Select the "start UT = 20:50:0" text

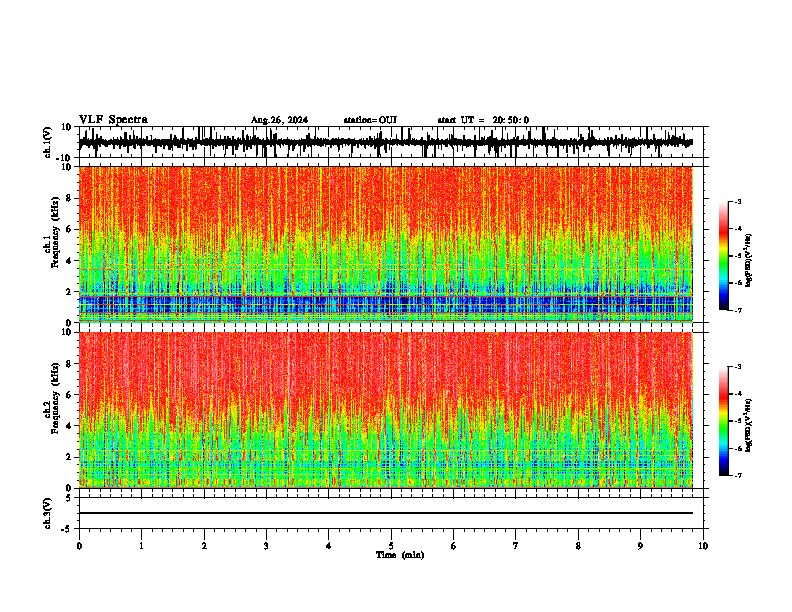click(x=483, y=120)
